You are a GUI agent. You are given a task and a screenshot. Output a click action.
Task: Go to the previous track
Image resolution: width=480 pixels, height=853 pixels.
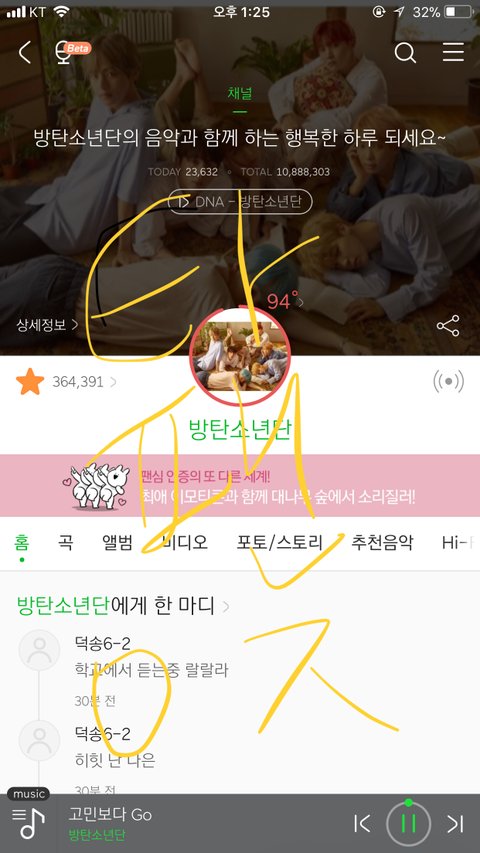pos(362,824)
